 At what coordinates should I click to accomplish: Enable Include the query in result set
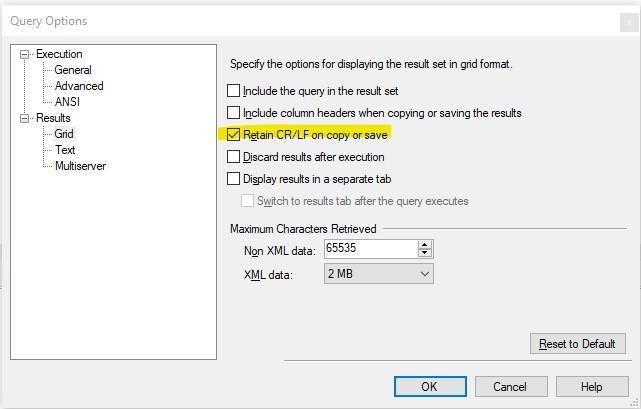[x=234, y=91]
